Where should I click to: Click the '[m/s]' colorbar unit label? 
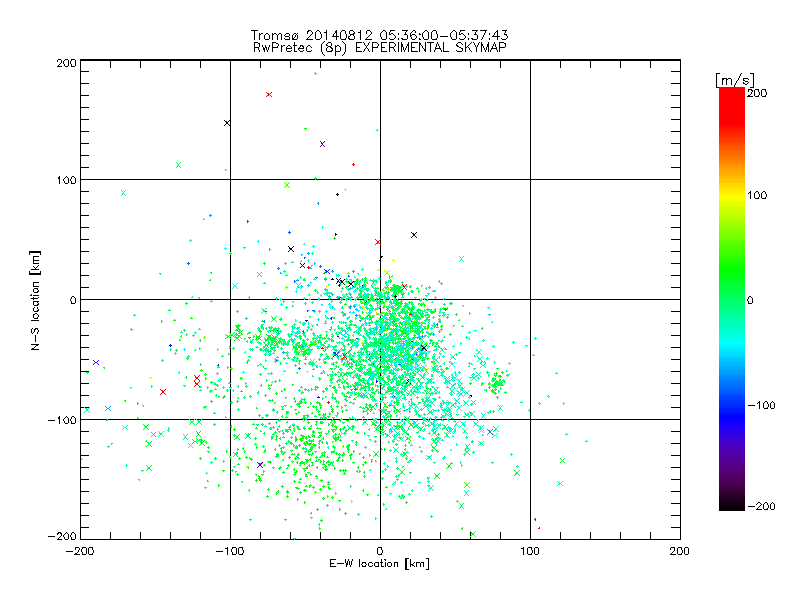point(735,80)
